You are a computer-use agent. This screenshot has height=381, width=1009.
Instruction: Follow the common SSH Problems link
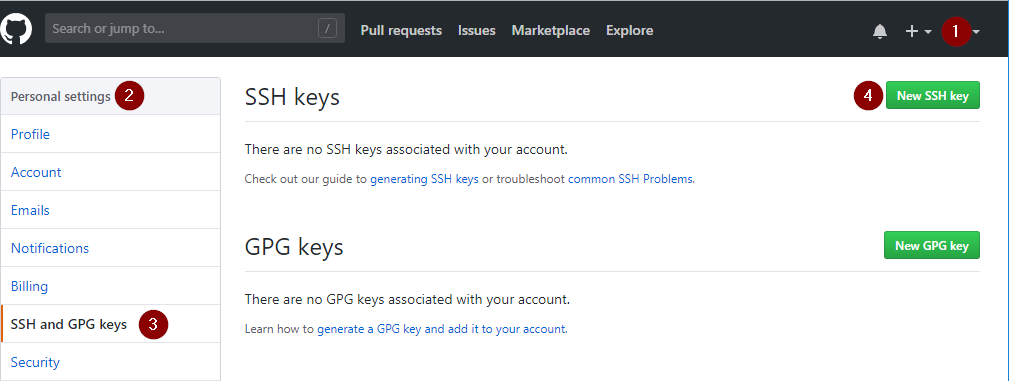tap(630, 179)
